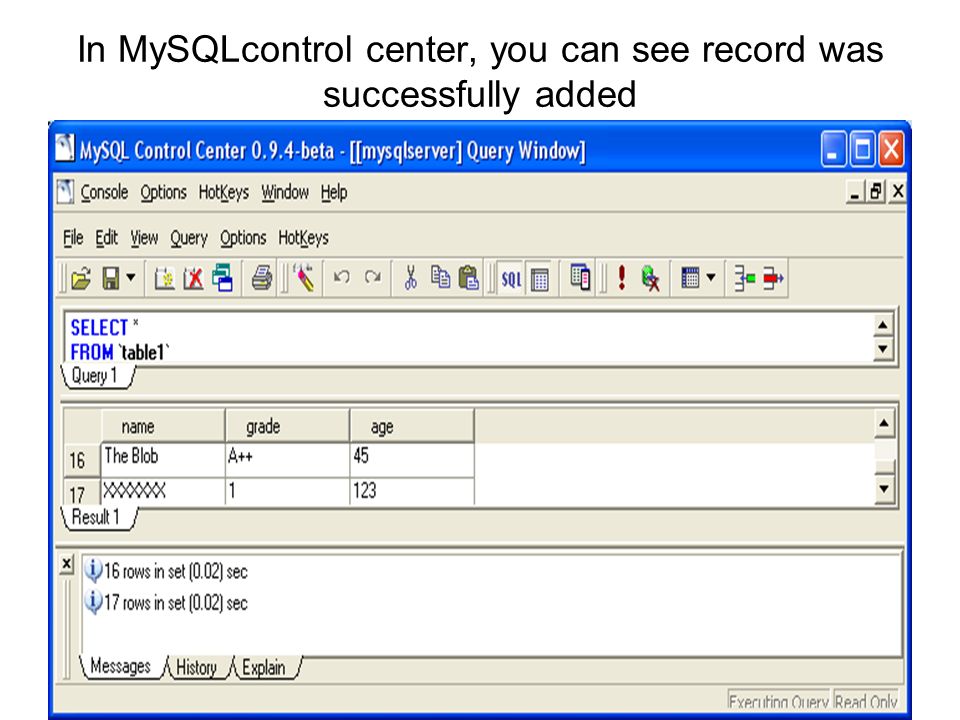Screen dimensions: 960x720
Task: Click the red delete record icon
Action: (773, 279)
